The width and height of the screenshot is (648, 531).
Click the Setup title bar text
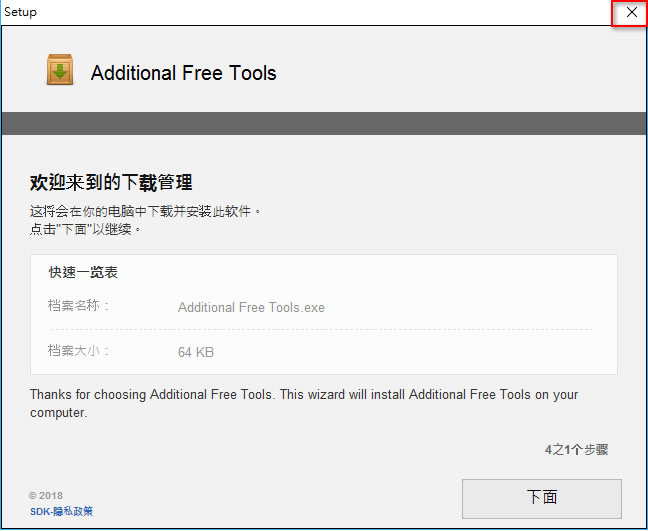pos(20,12)
